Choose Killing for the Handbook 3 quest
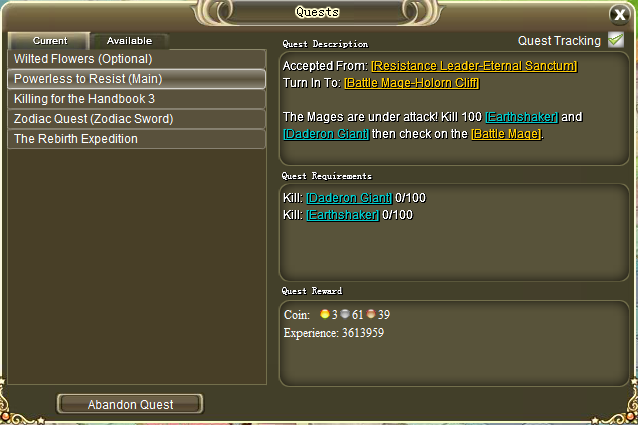Screen dimensions: 638x425 click(x=137, y=99)
